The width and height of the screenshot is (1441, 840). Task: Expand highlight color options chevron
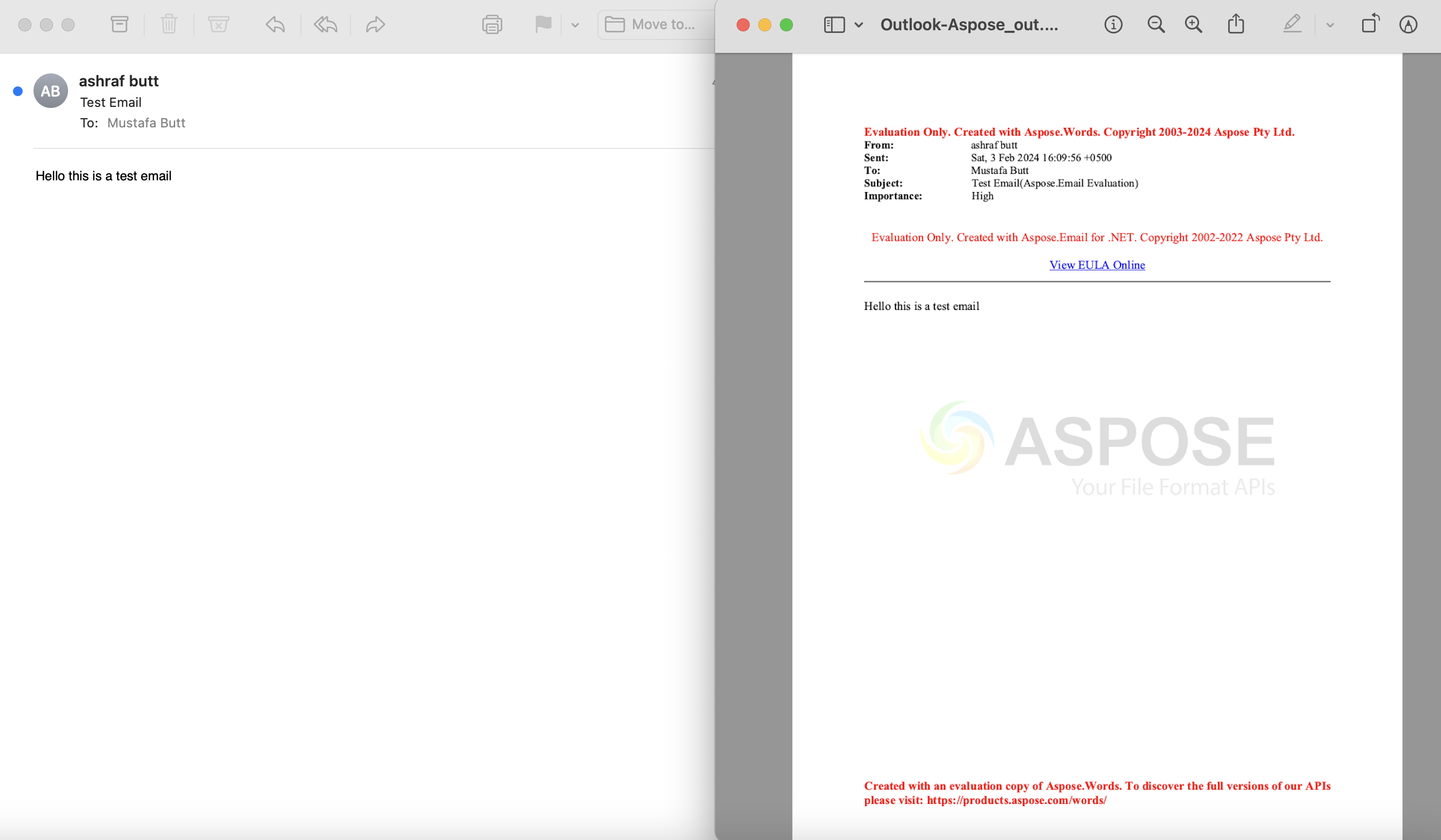(1330, 25)
